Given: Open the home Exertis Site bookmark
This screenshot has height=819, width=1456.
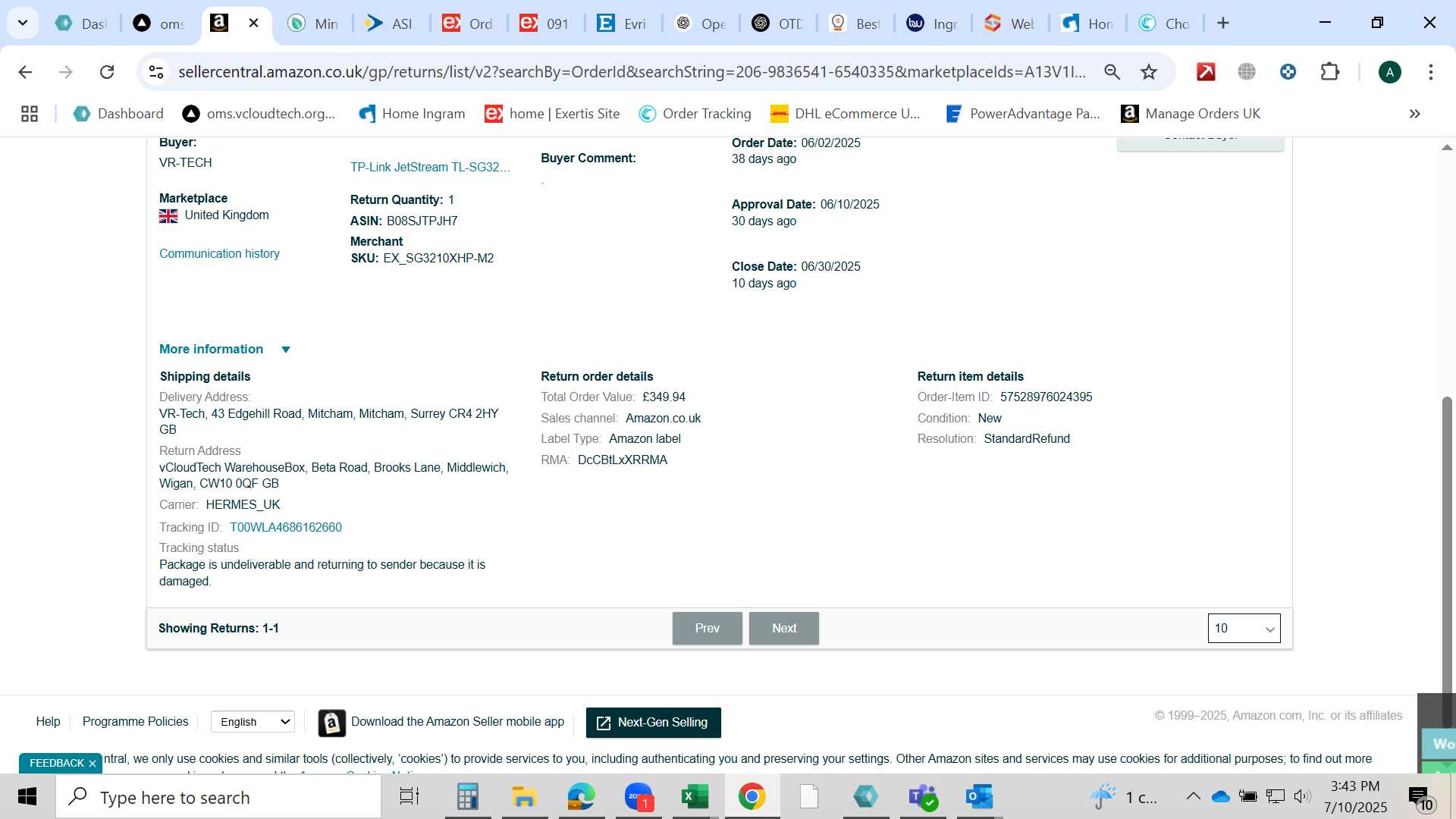Looking at the screenshot, I should point(553,114).
